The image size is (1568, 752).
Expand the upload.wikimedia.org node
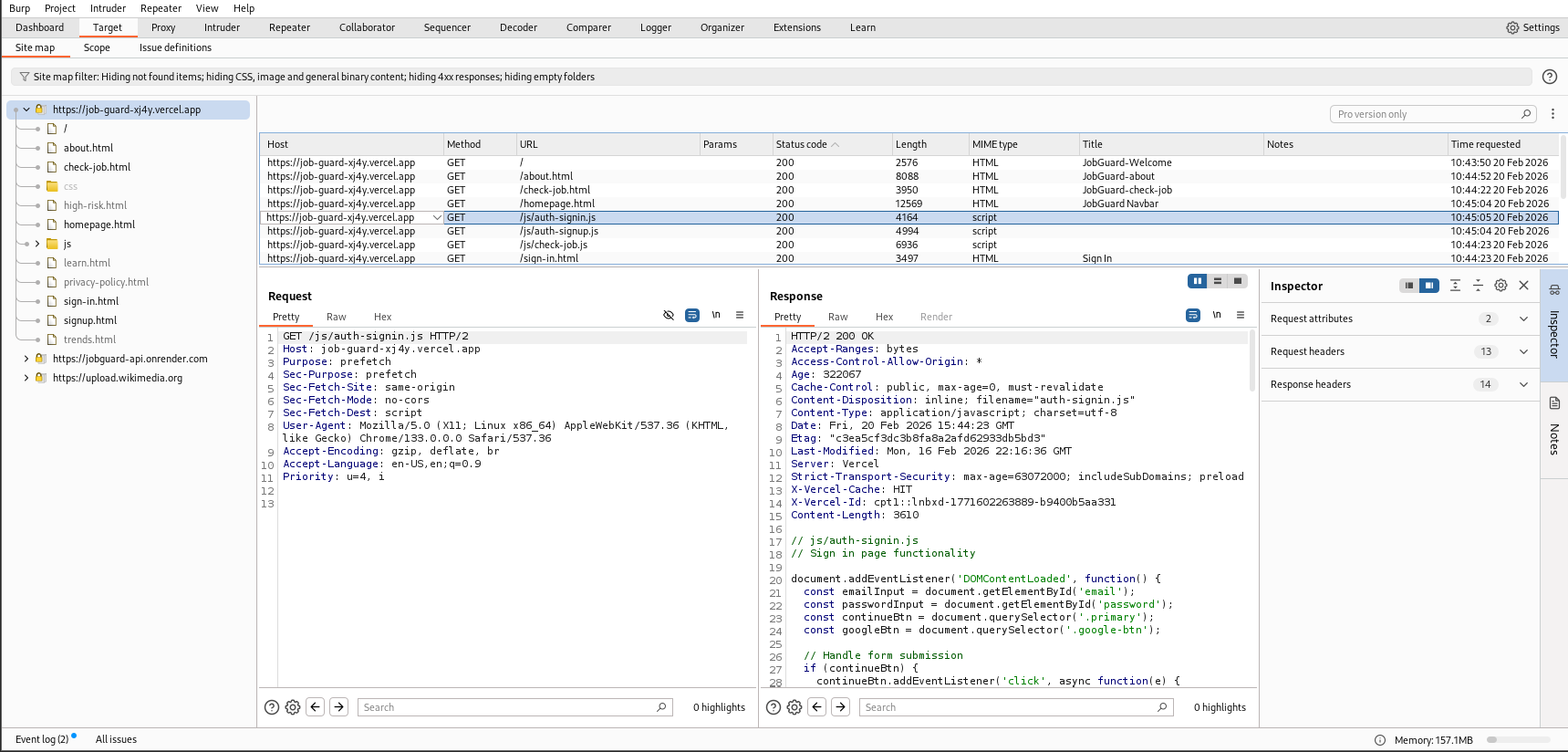tap(26, 378)
